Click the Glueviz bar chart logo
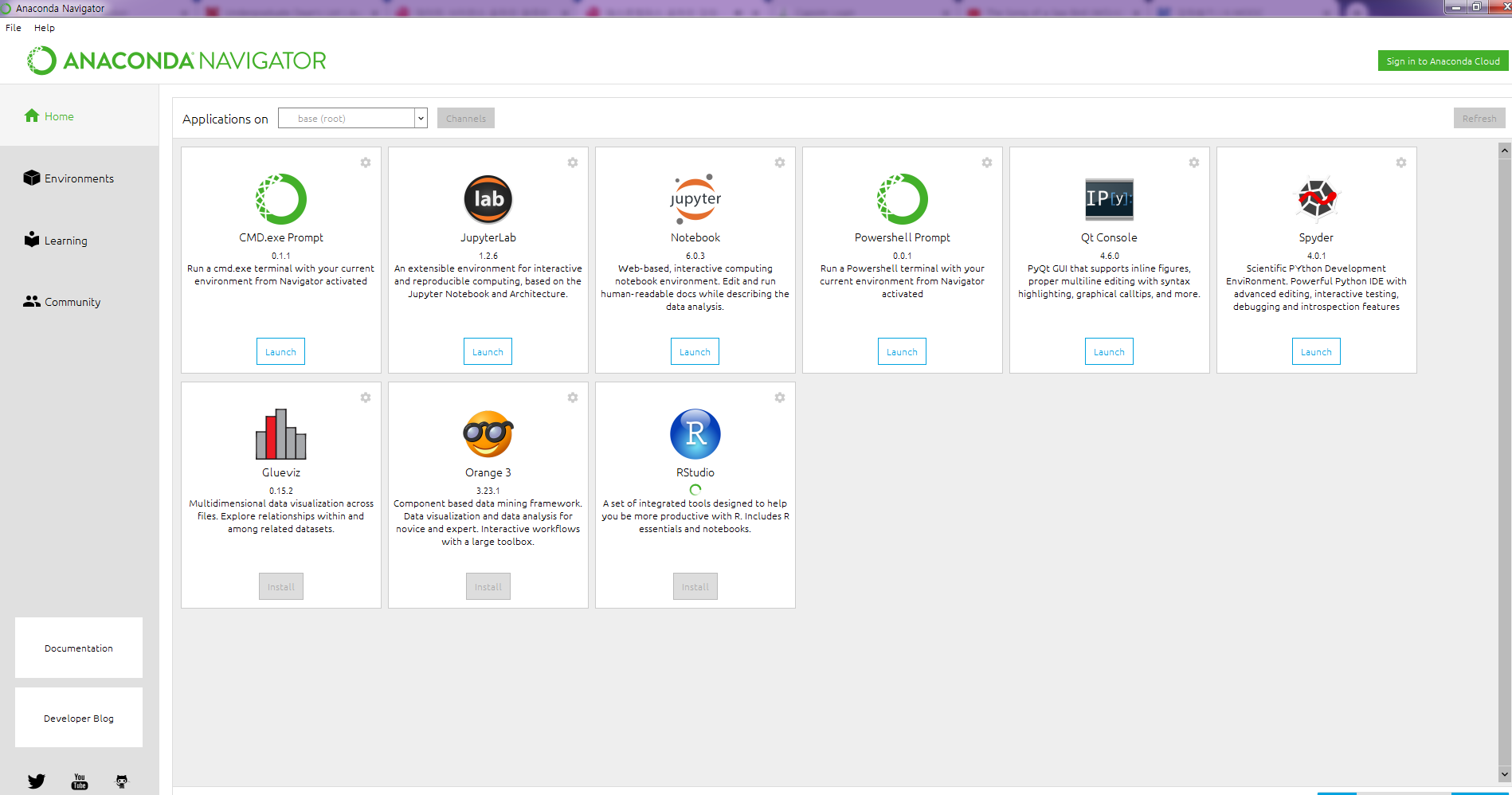Viewport: 1512px width, 795px height. pos(281,434)
